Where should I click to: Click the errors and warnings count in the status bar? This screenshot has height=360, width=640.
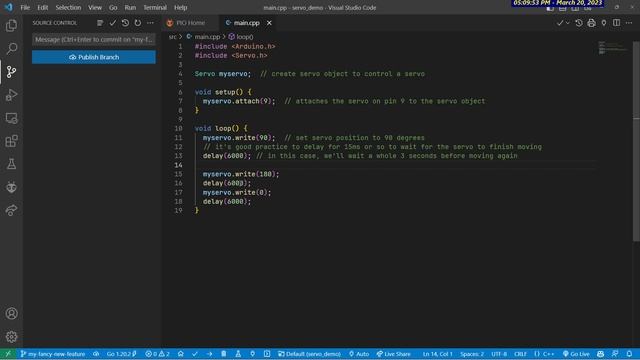point(157,354)
